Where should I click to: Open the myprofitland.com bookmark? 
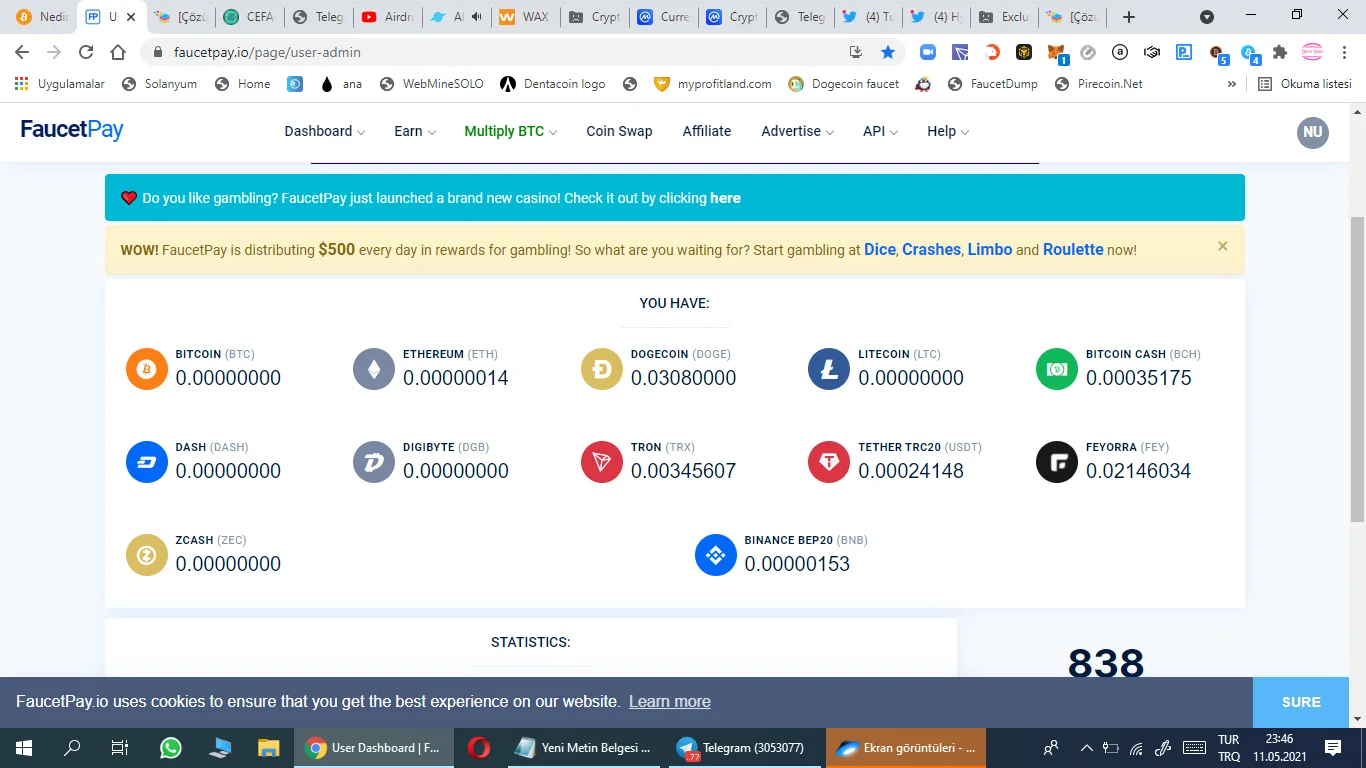pyautogui.click(x=712, y=84)
